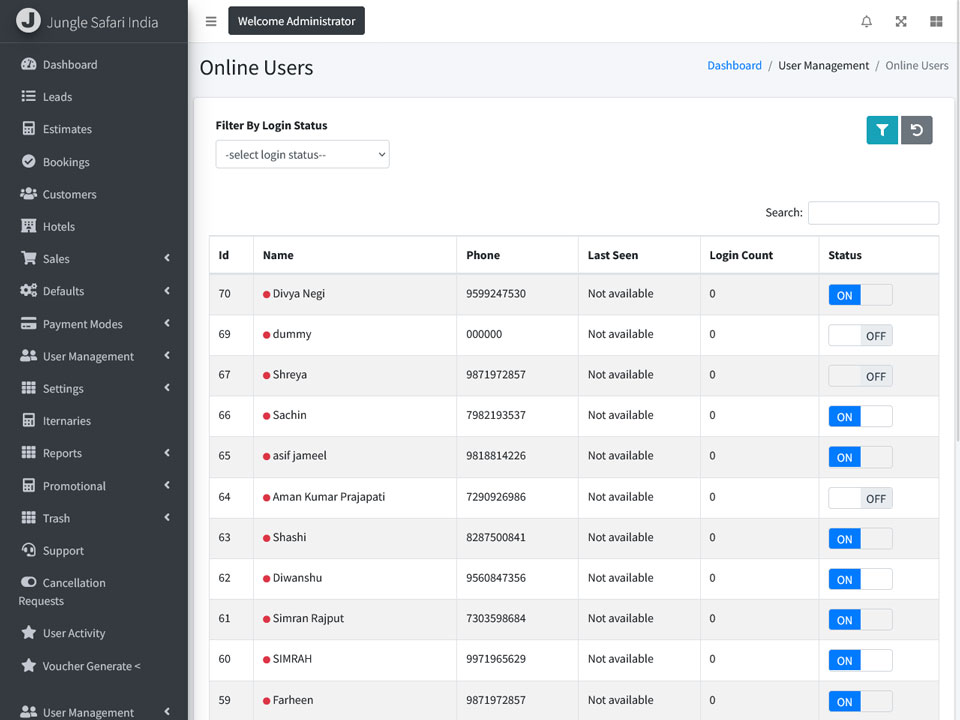Click the Iternaries calculator icon

[28, 420]
